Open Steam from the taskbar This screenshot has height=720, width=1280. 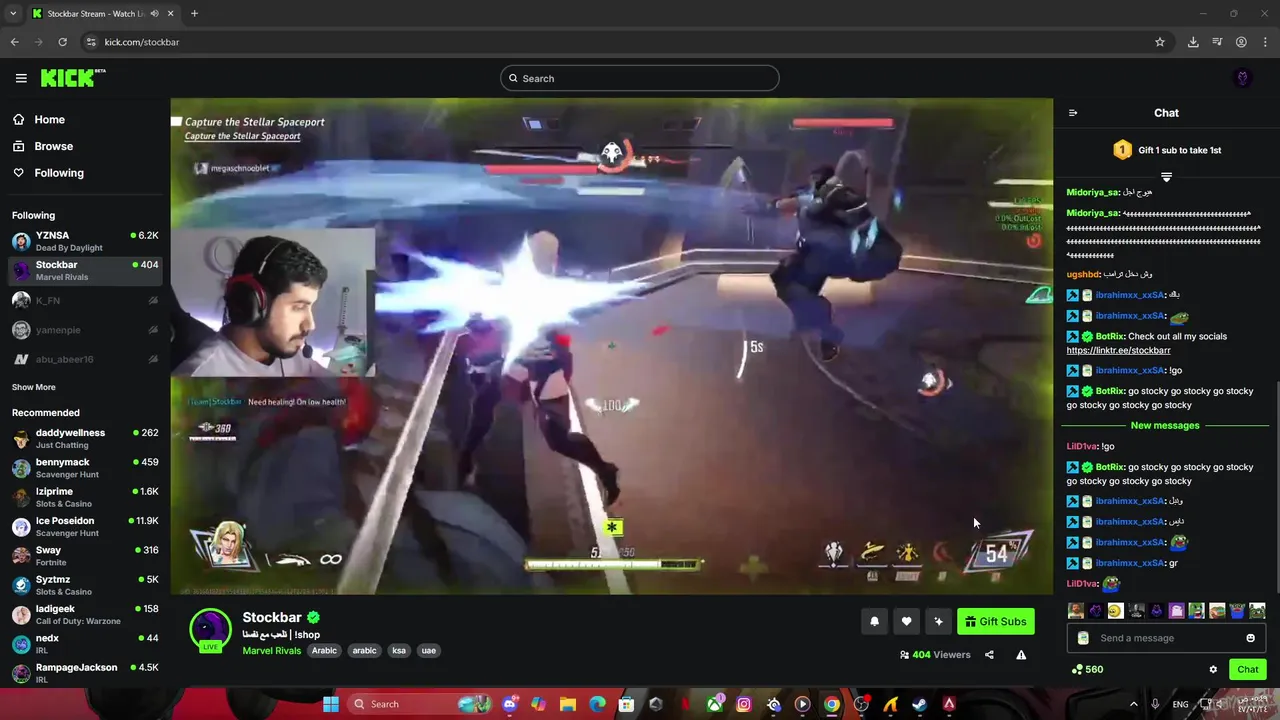coord(919,704)
